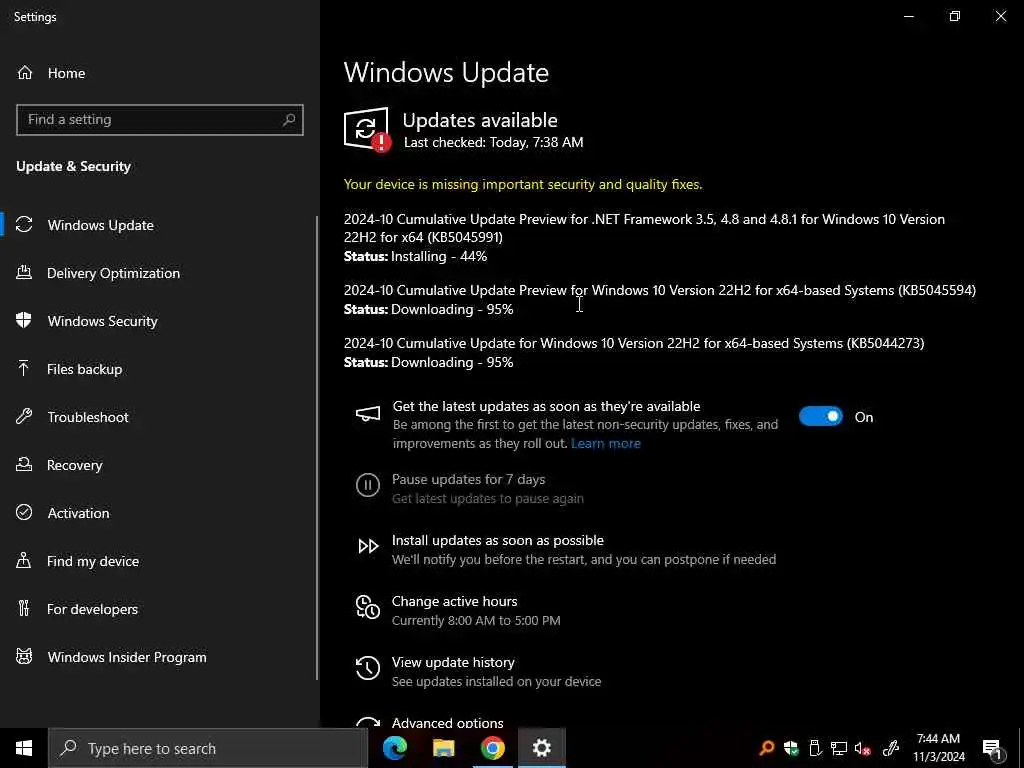The width and height of the screenshot is (1024, 768).
Task: Open Activation settings
Action: 78,513
